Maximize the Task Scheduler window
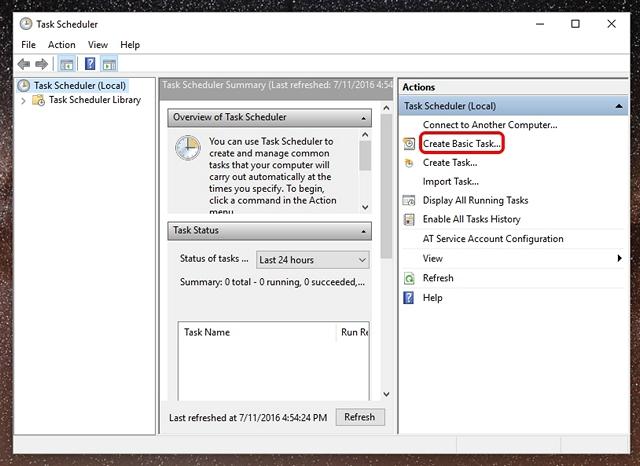 point(575,24)
